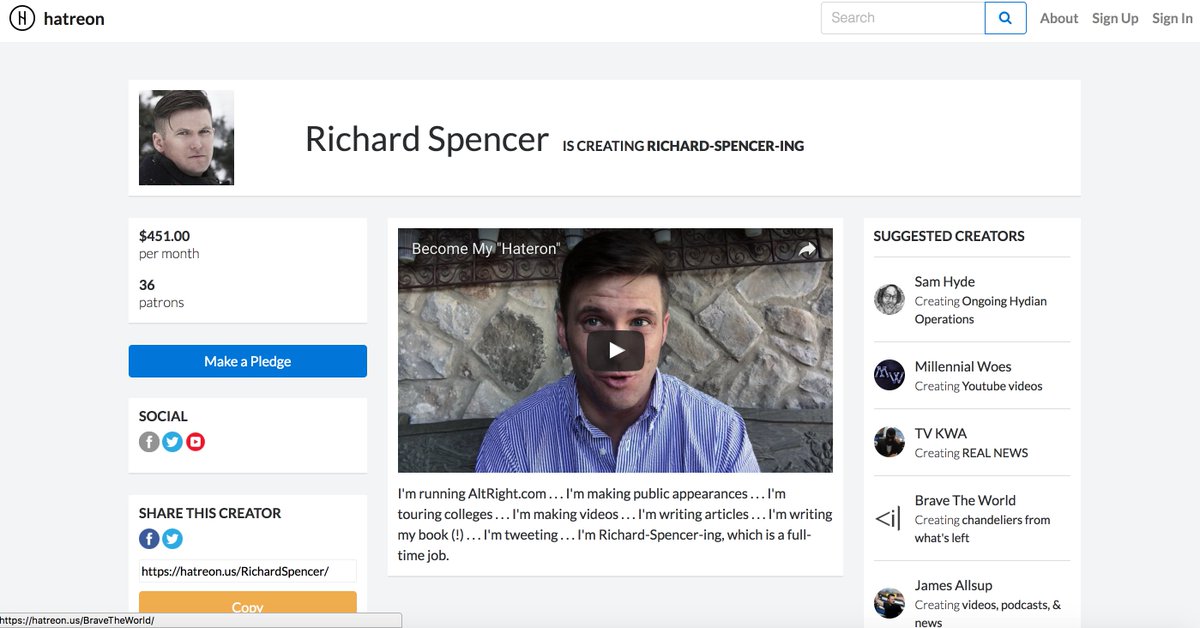Share creator via Twitter icon

pyautogui.click(x=172, y=539)
